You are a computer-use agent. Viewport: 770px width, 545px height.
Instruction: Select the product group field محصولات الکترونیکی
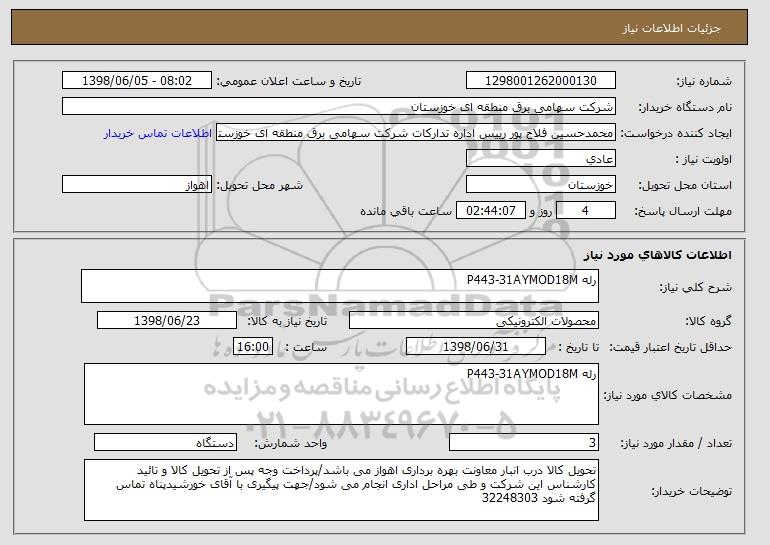pos(474,321)
